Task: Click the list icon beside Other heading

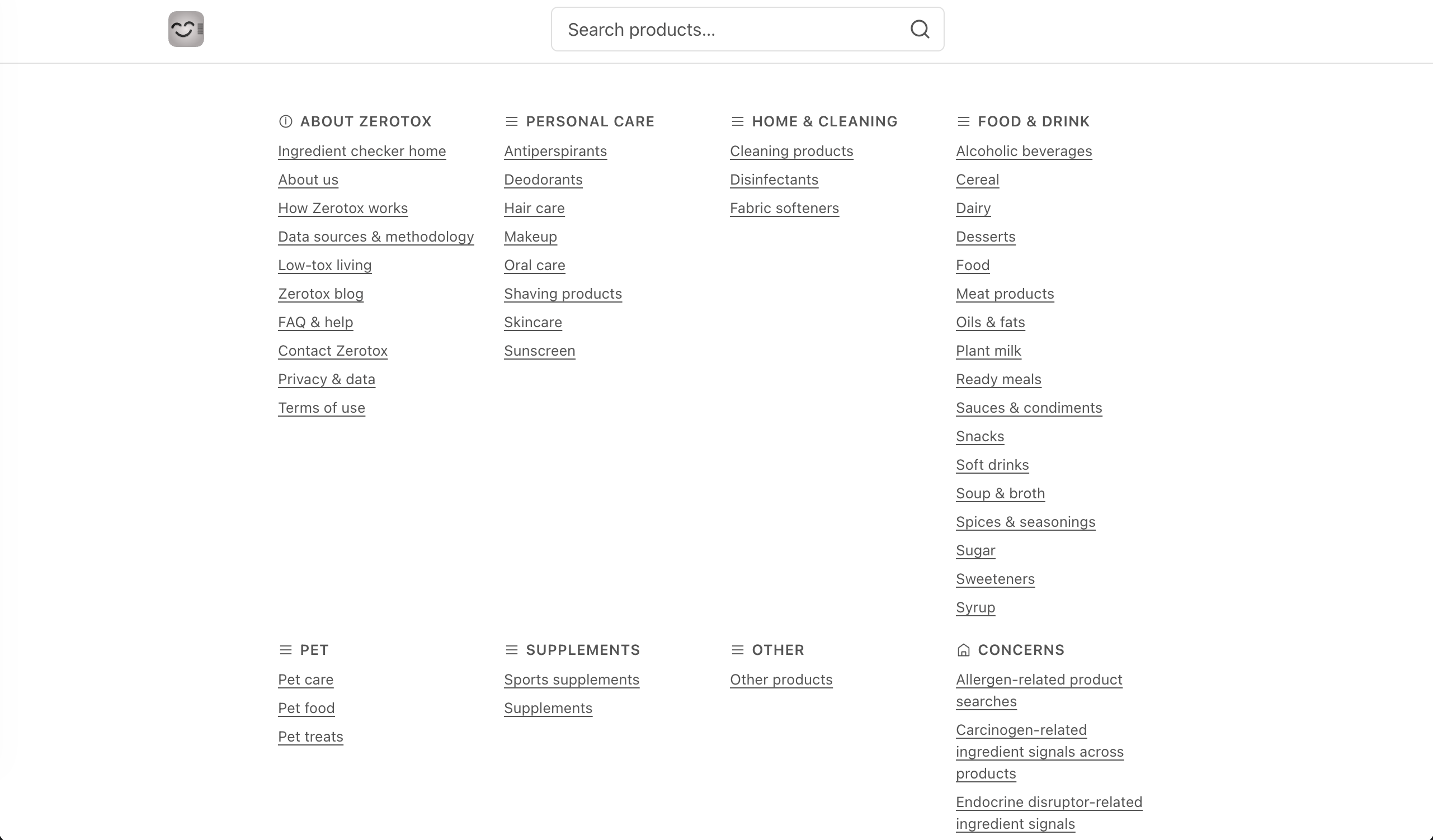Action: pos(737,649)
